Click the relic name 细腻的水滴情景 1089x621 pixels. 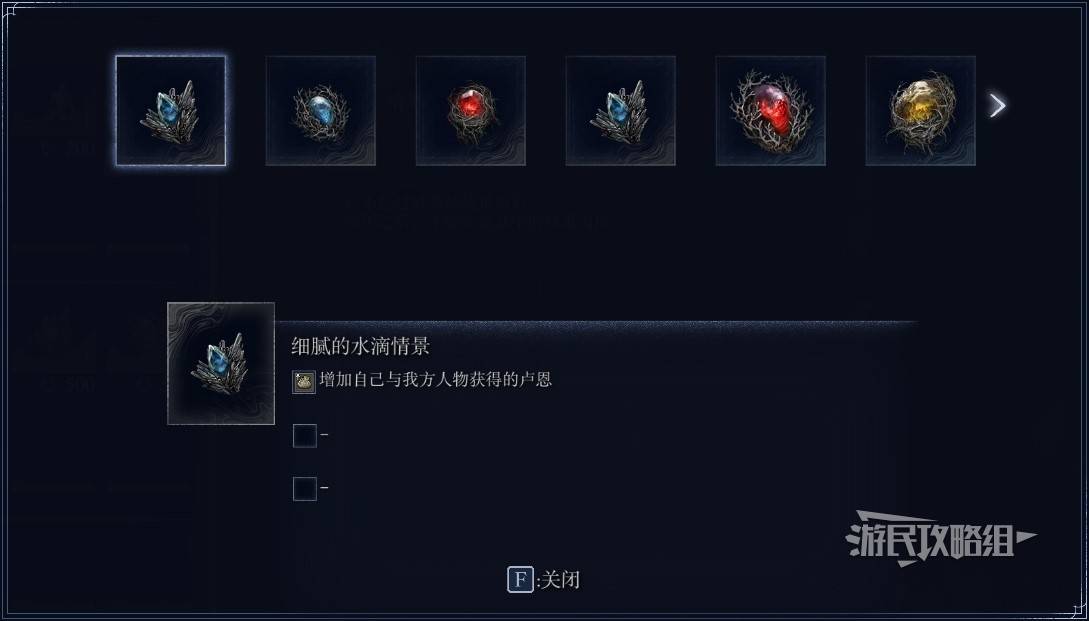pyautogui.click(x=360, y=347)
